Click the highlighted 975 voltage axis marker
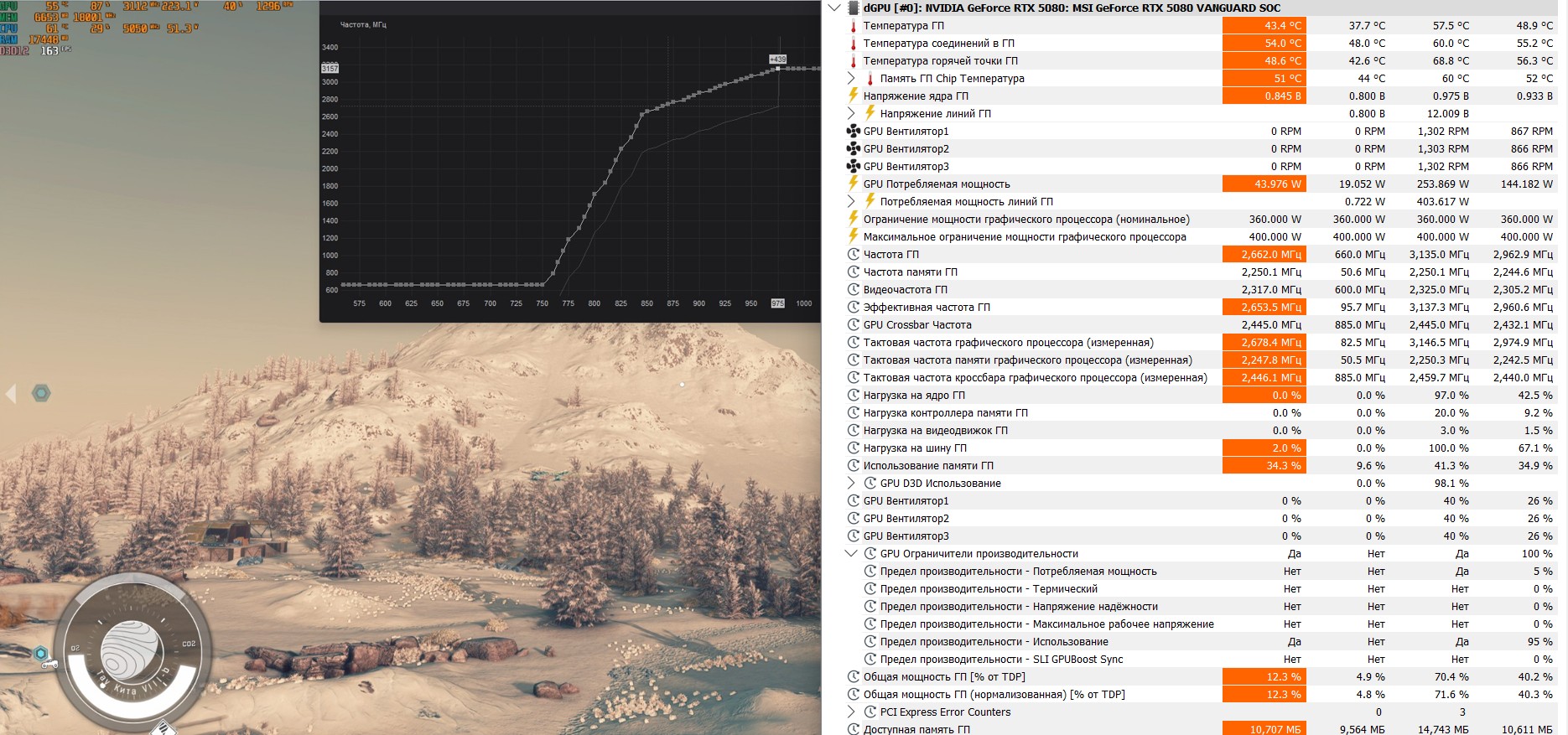 (x=777, y=303)
